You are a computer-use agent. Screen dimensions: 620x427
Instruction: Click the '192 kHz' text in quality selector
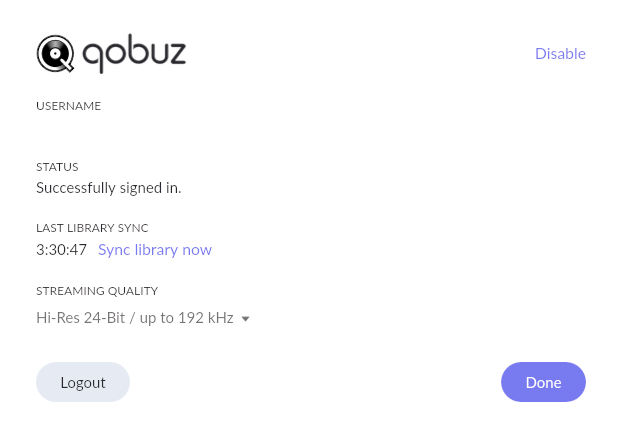[206, 318]
